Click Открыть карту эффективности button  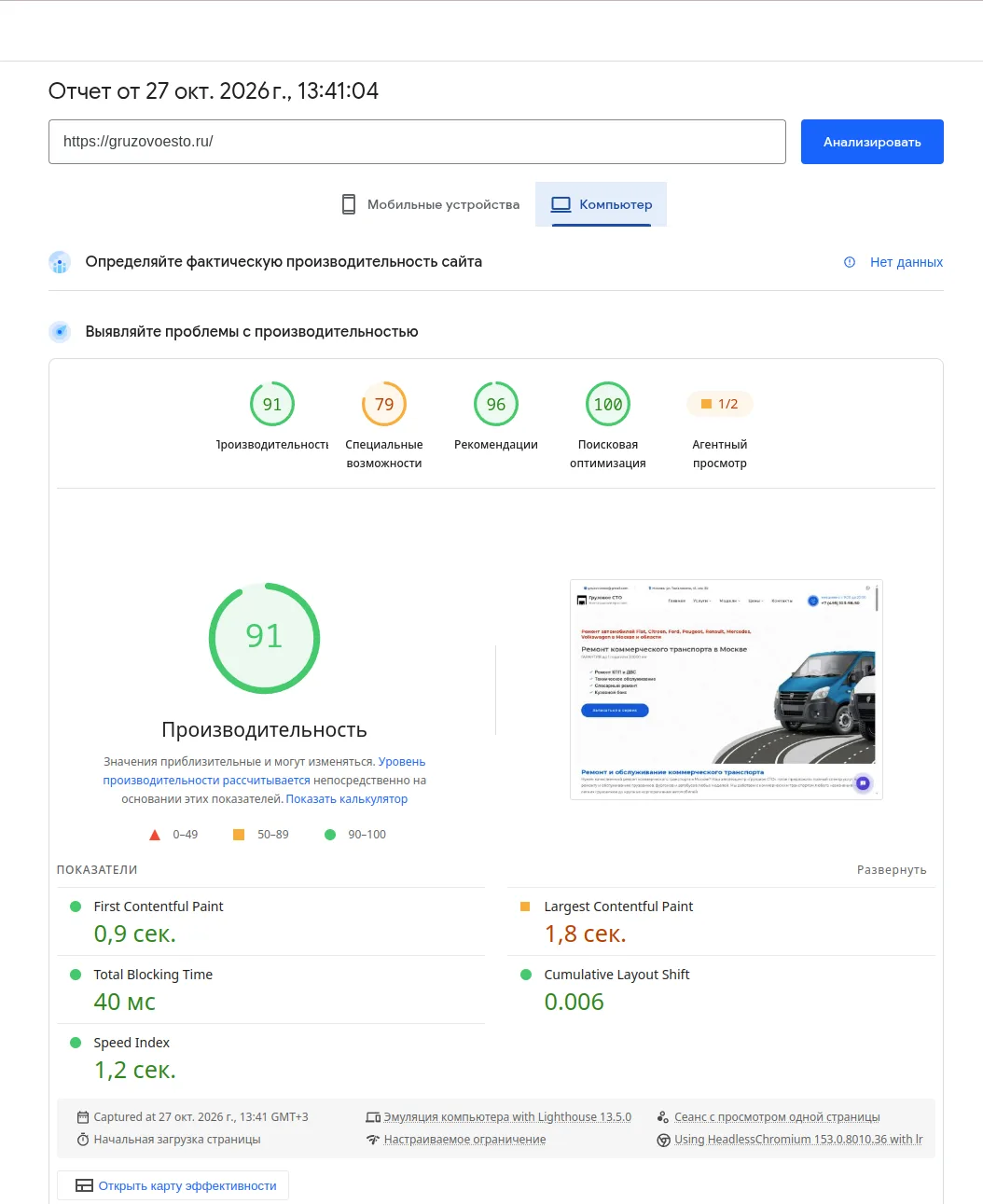[x=173, y=1185]
